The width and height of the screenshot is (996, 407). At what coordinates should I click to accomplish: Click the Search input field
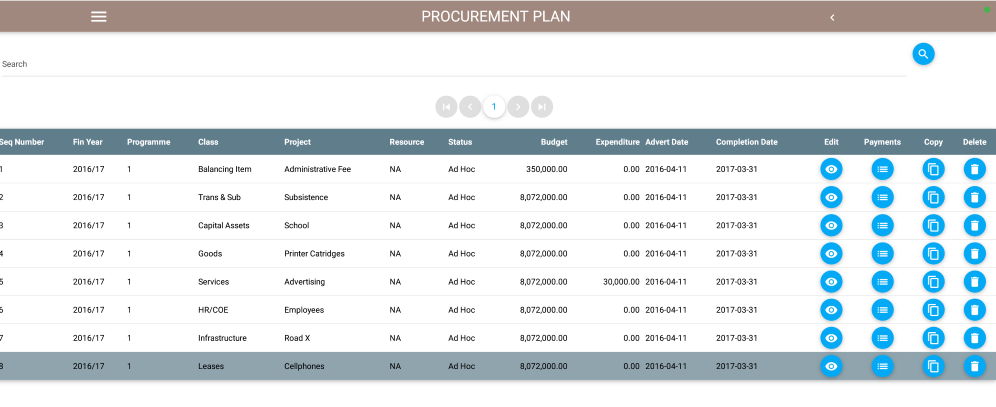pos(450,64)
